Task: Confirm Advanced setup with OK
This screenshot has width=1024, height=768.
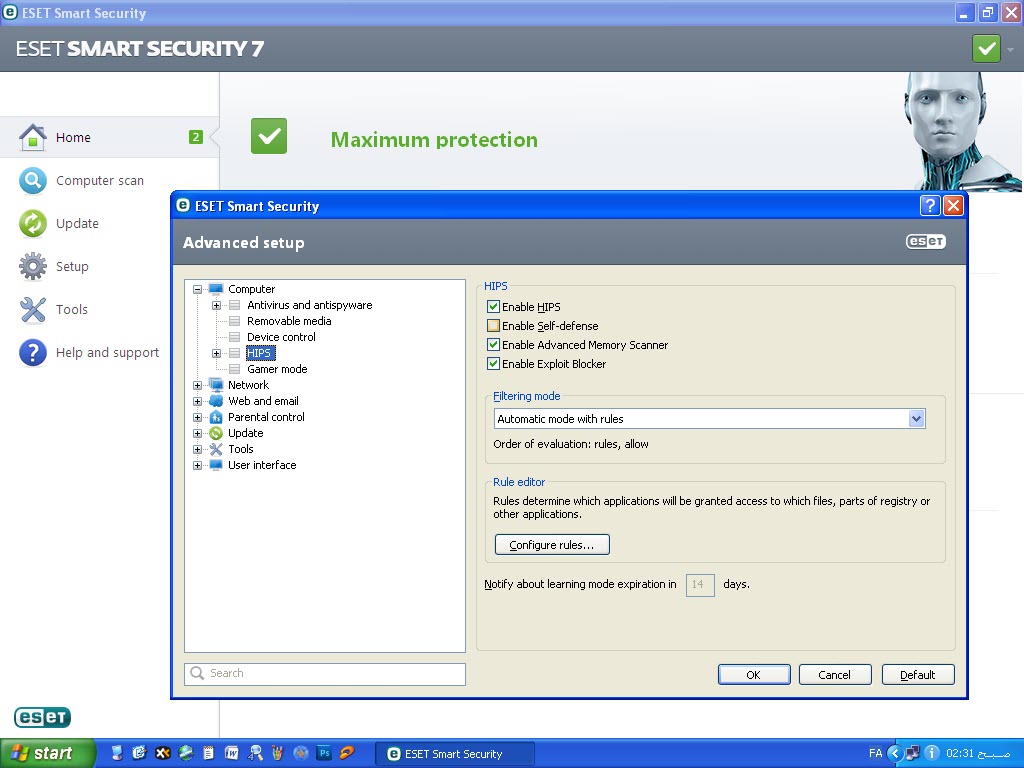Action: (x=754, y=675)
